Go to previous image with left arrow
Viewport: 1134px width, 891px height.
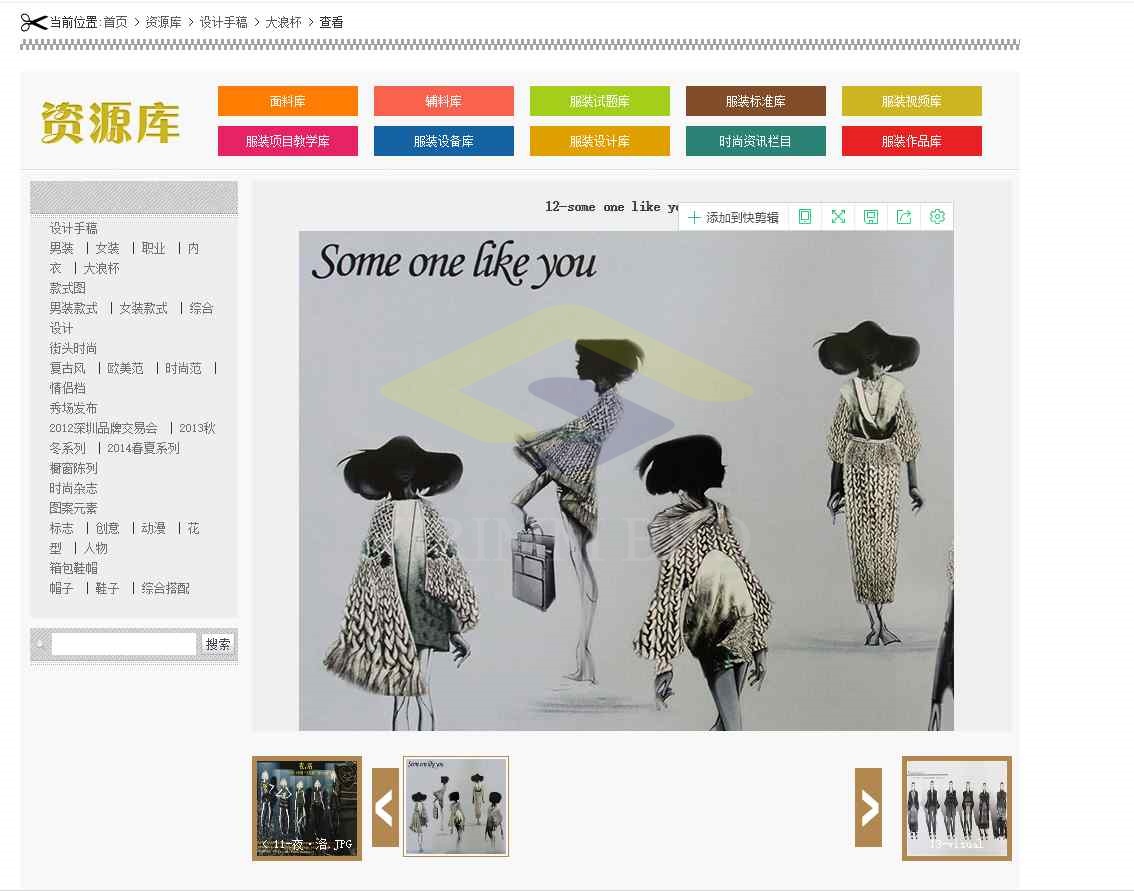385,807
